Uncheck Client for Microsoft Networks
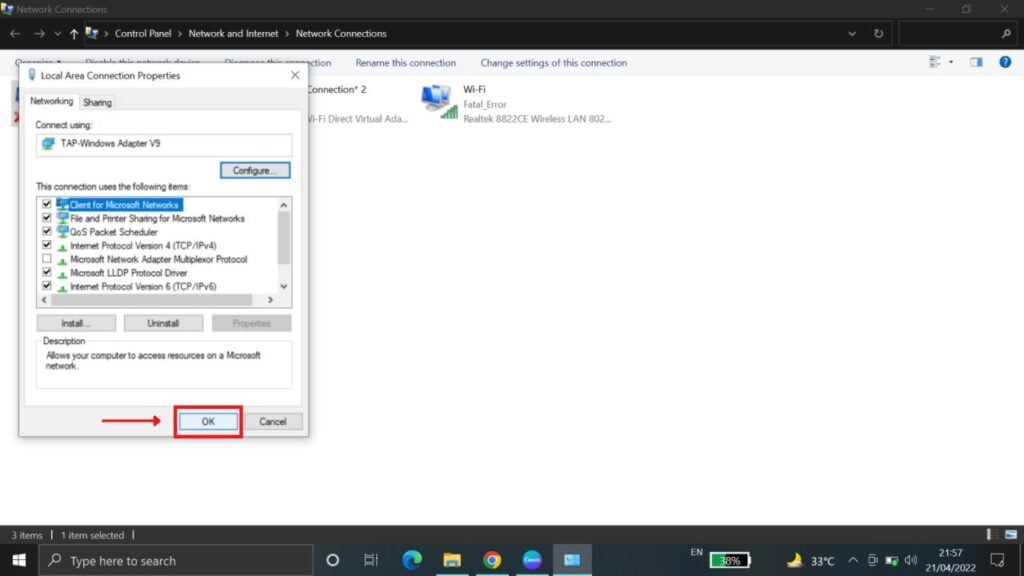This screenshot has height=576, width=1024. point(46,204)
